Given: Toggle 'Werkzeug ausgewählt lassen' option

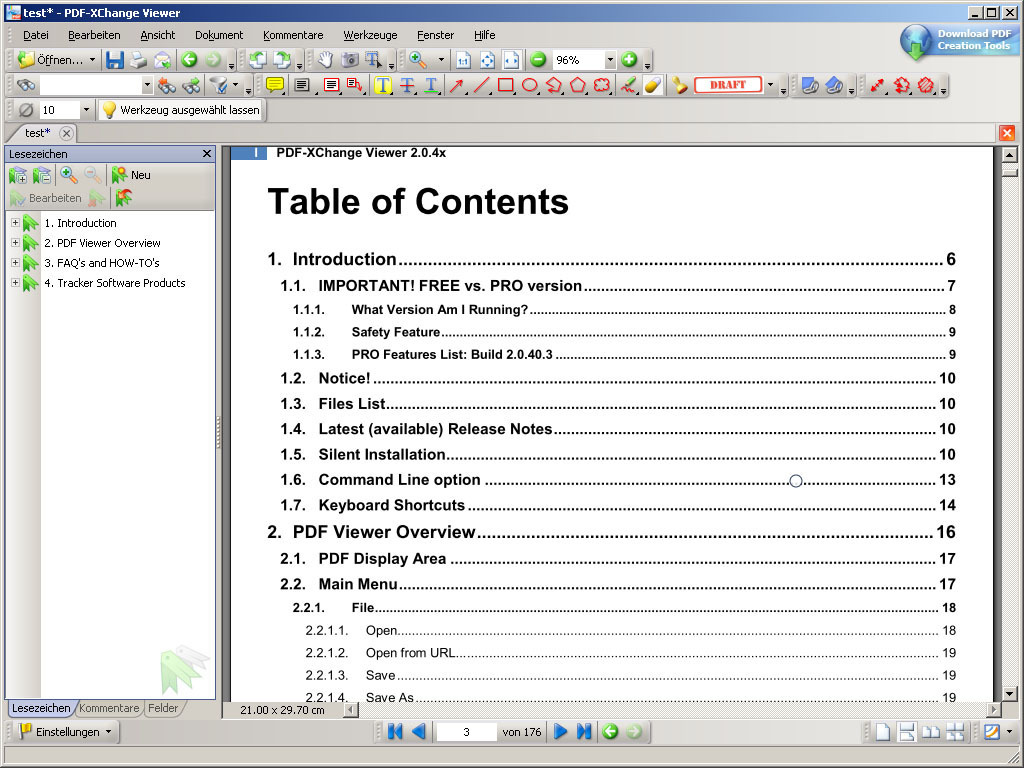Looking at the screenshot, I should click(x=181, y=110).
